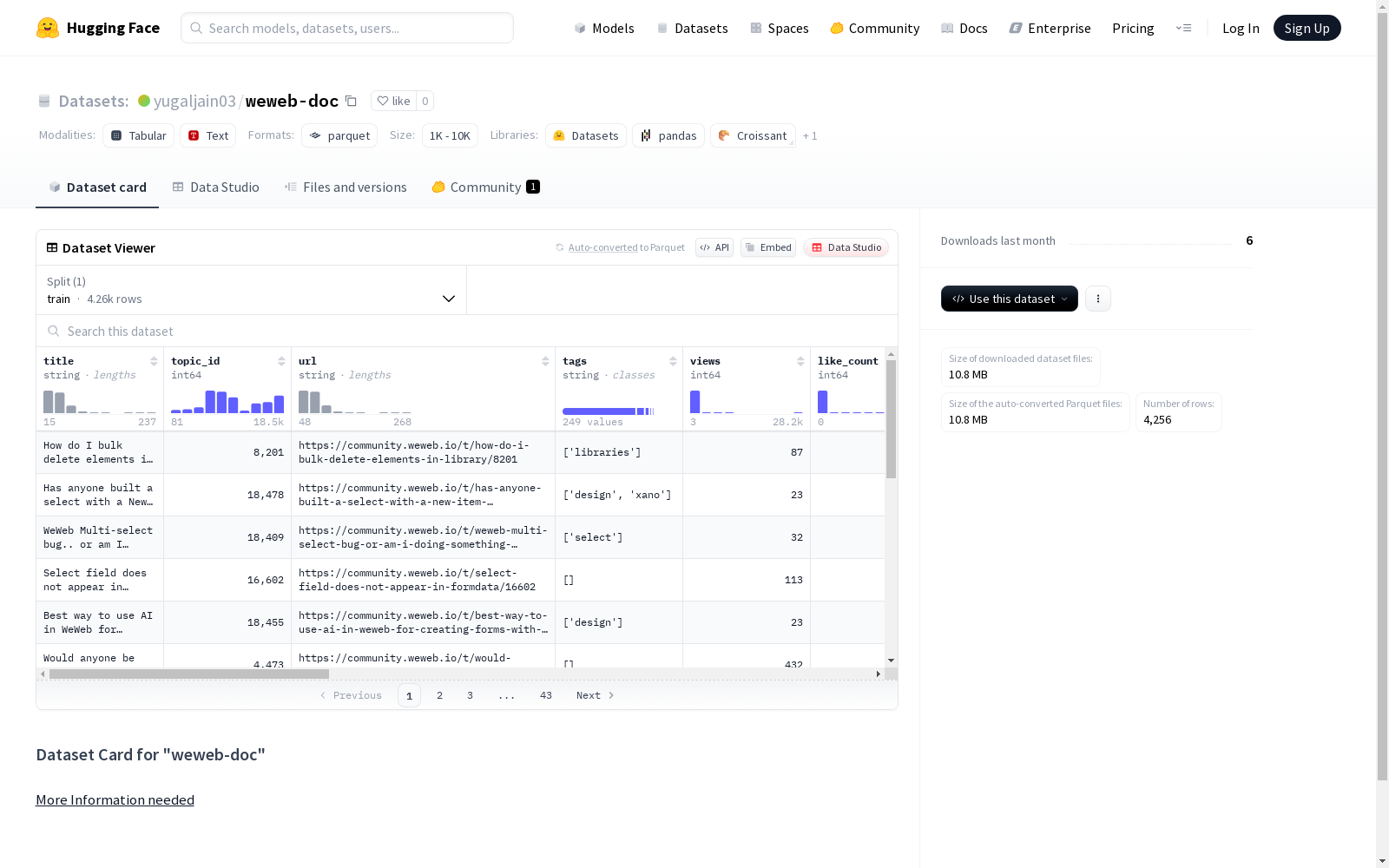1389x868 pixels.
Task: Open Docs in the top navigation
Action: coord(964,28)
